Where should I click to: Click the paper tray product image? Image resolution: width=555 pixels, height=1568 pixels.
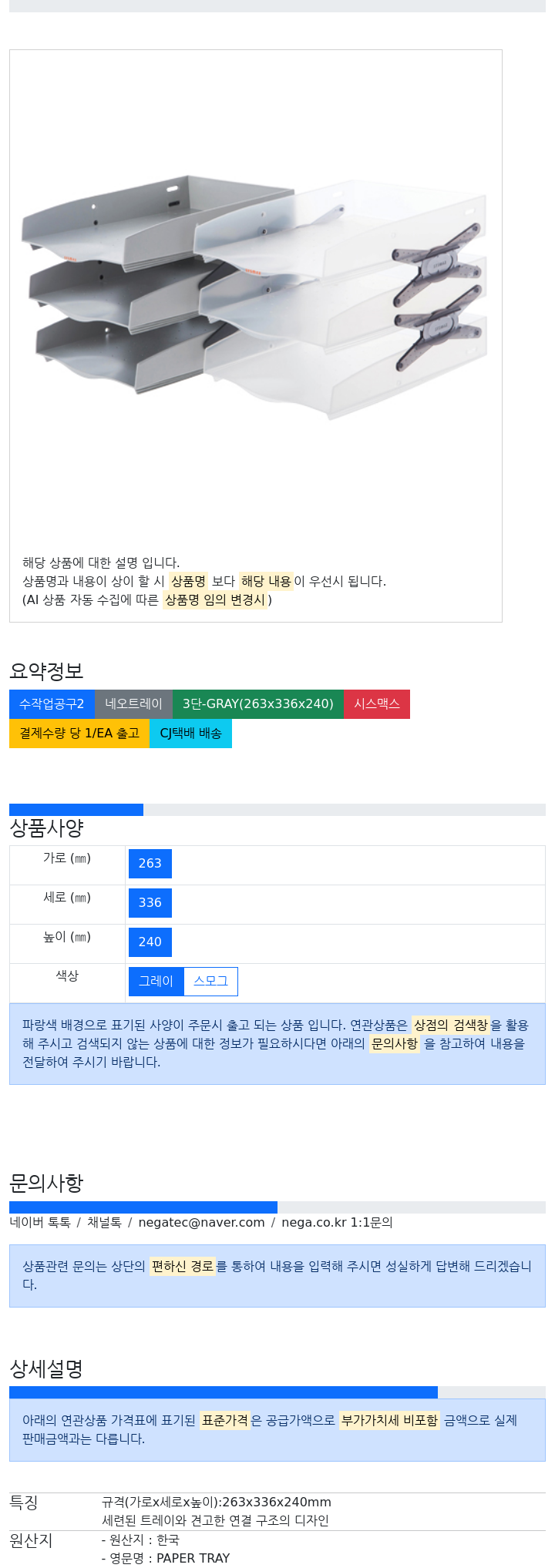(x=255, y=297)
